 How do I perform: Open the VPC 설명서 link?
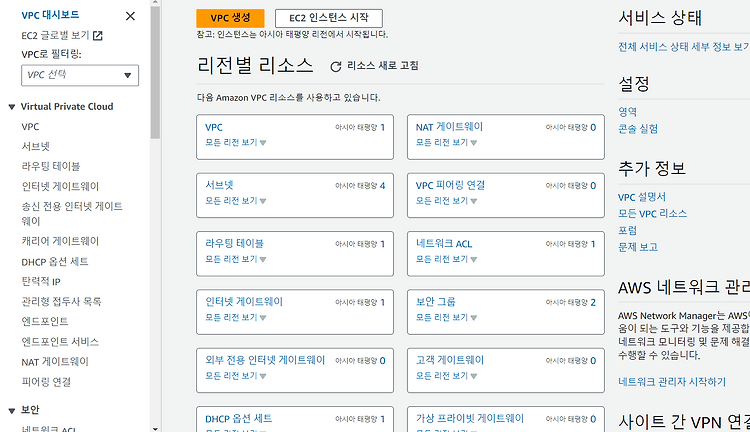pos(642,197)
